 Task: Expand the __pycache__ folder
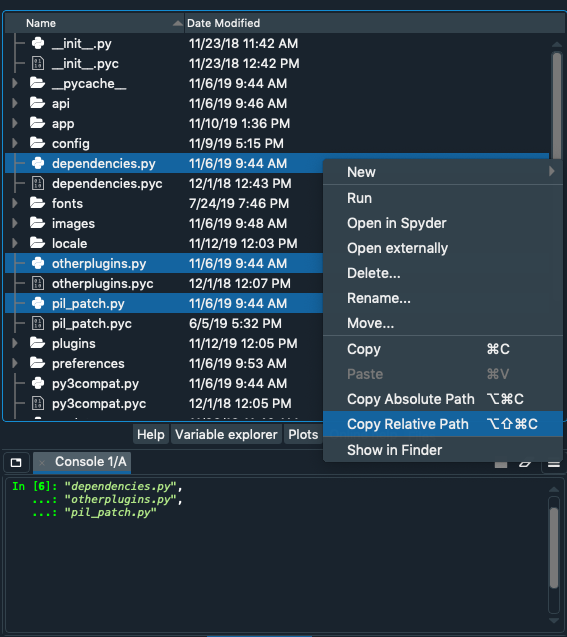tap(15, 83)
